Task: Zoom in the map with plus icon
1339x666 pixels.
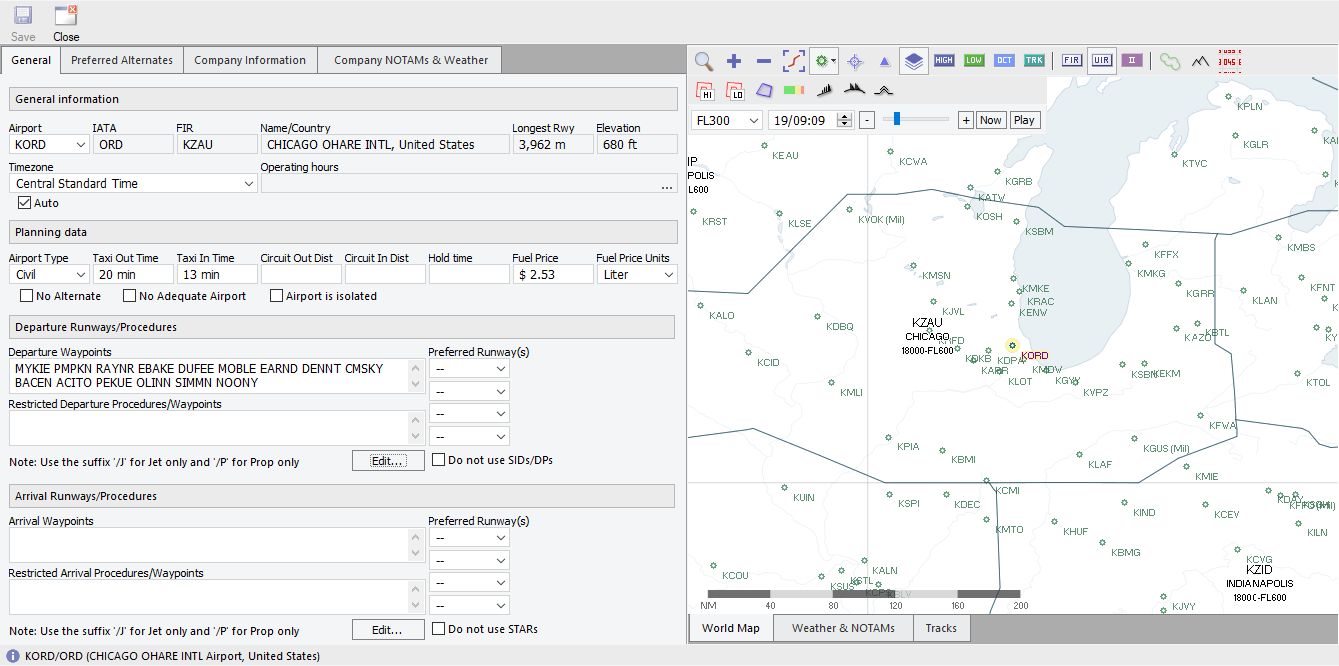Action: (x=734, y=61)
